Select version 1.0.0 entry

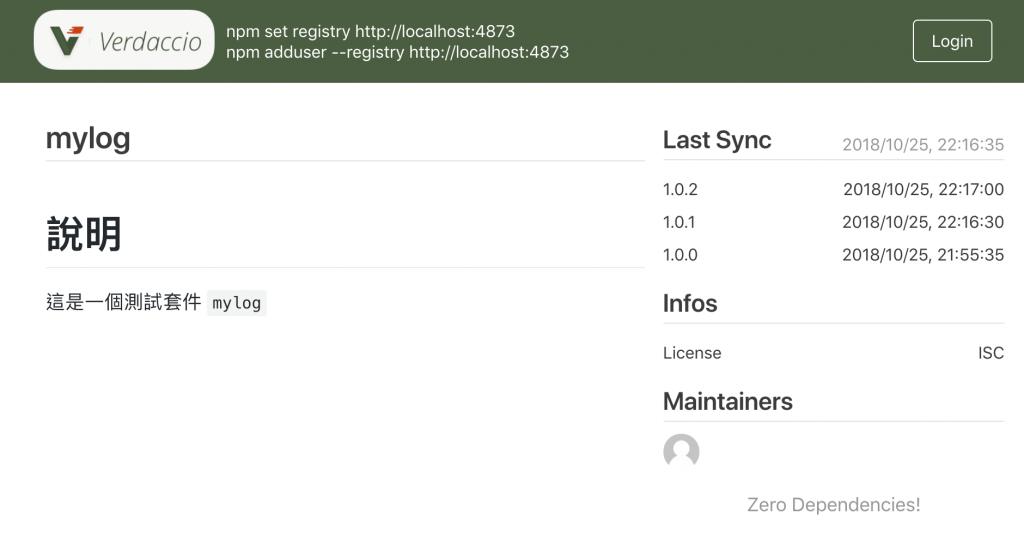(x=680, y=255)
